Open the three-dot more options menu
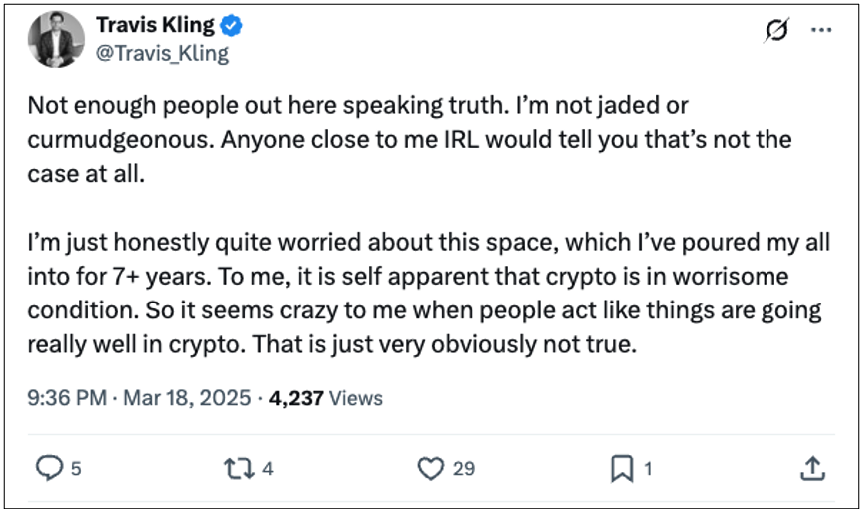 pos(820,31)
